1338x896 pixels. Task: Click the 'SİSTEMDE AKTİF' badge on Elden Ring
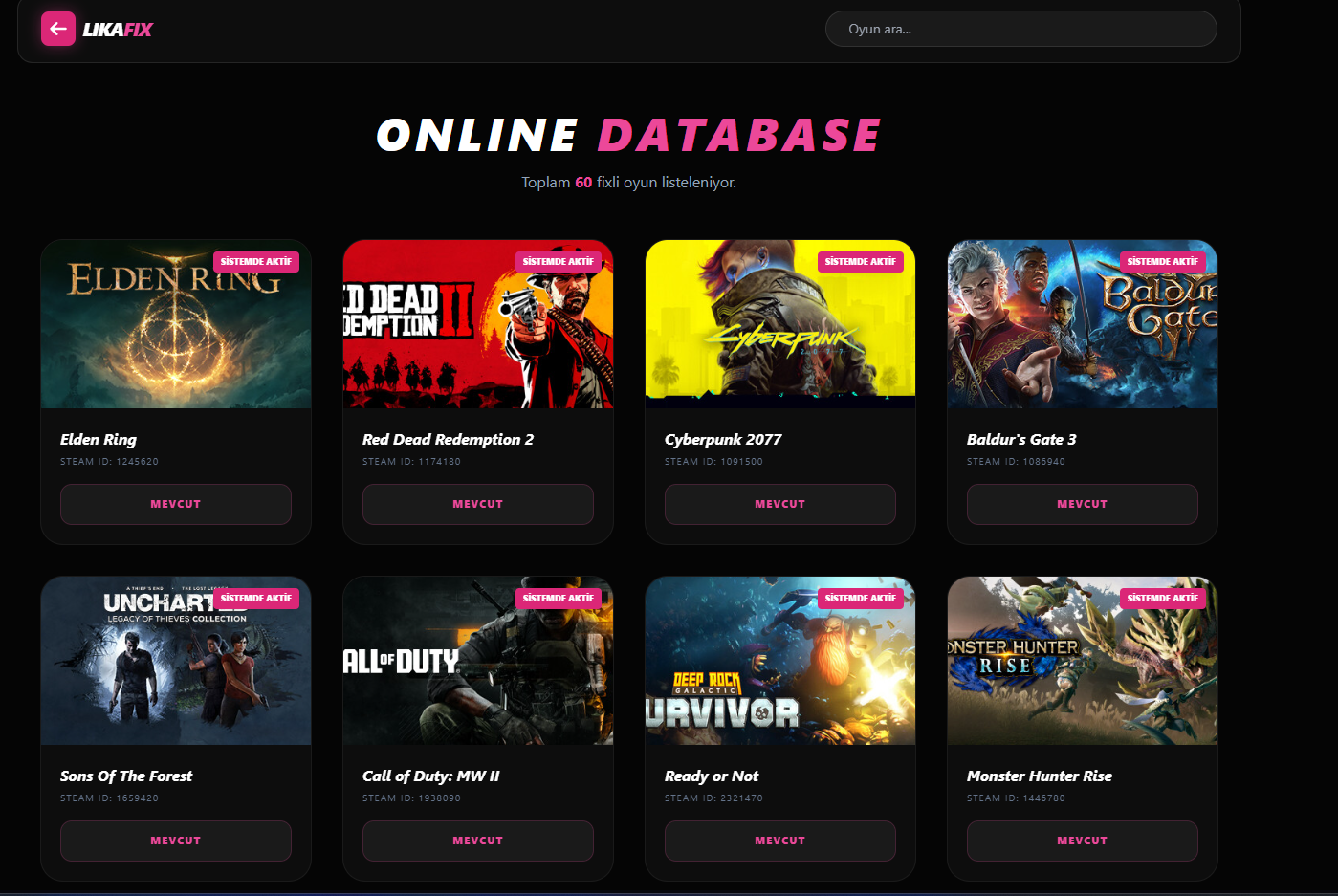pos(256,262)
